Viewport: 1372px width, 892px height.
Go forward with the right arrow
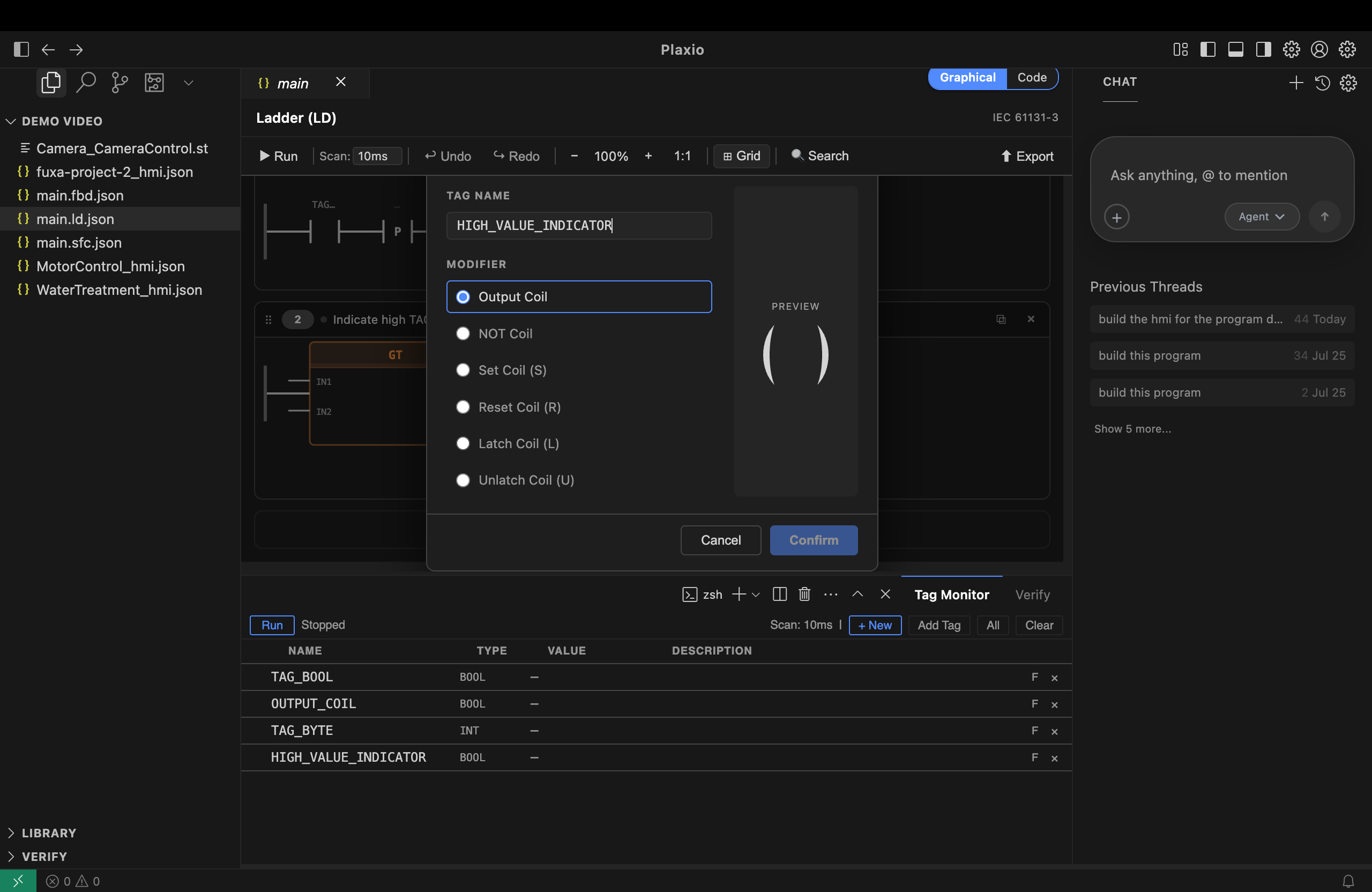tap(76, 50)
